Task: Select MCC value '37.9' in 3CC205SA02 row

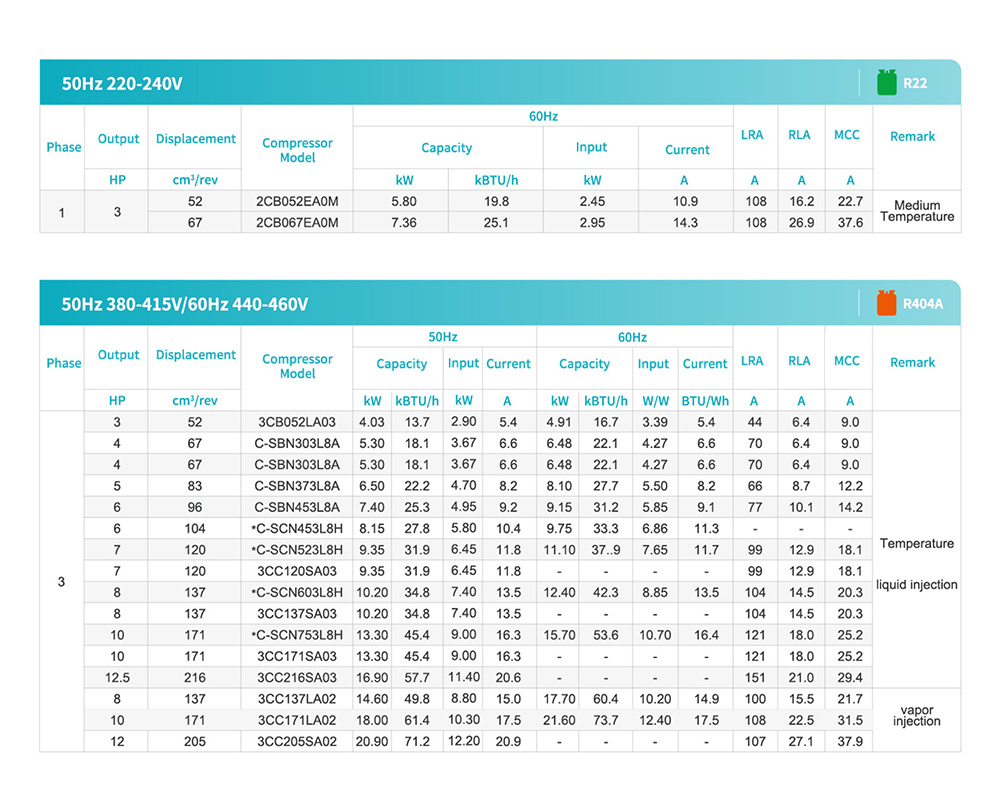Action: [x=850, y=741]
